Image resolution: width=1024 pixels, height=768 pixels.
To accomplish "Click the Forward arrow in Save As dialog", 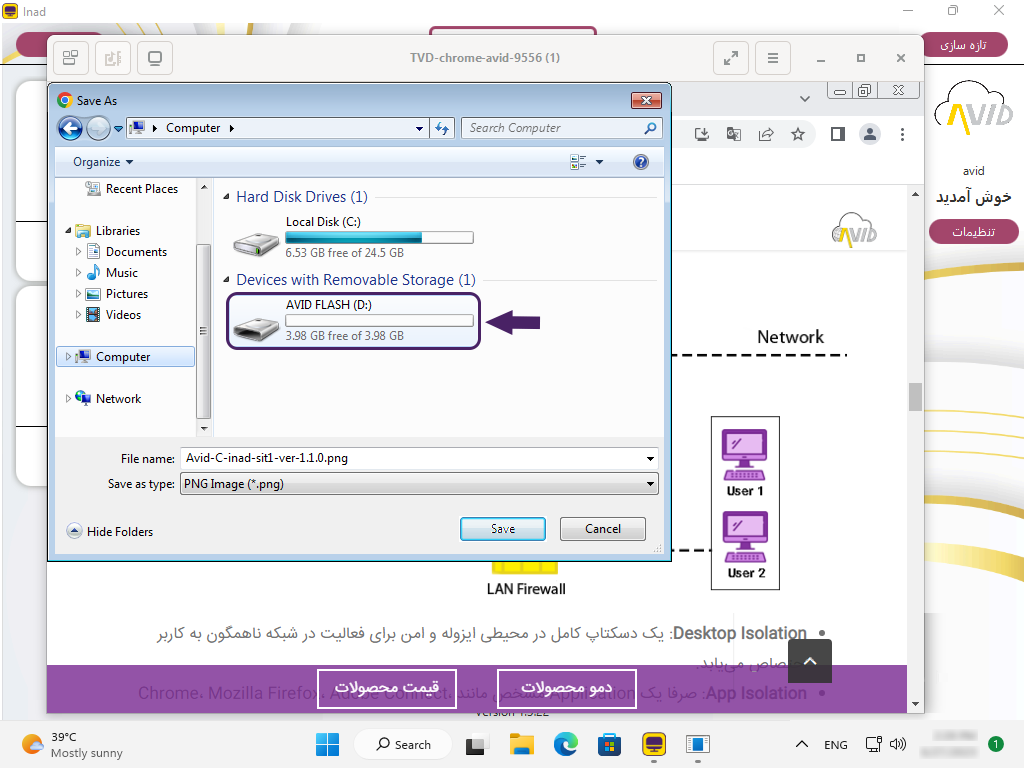I will pos(99,129).
